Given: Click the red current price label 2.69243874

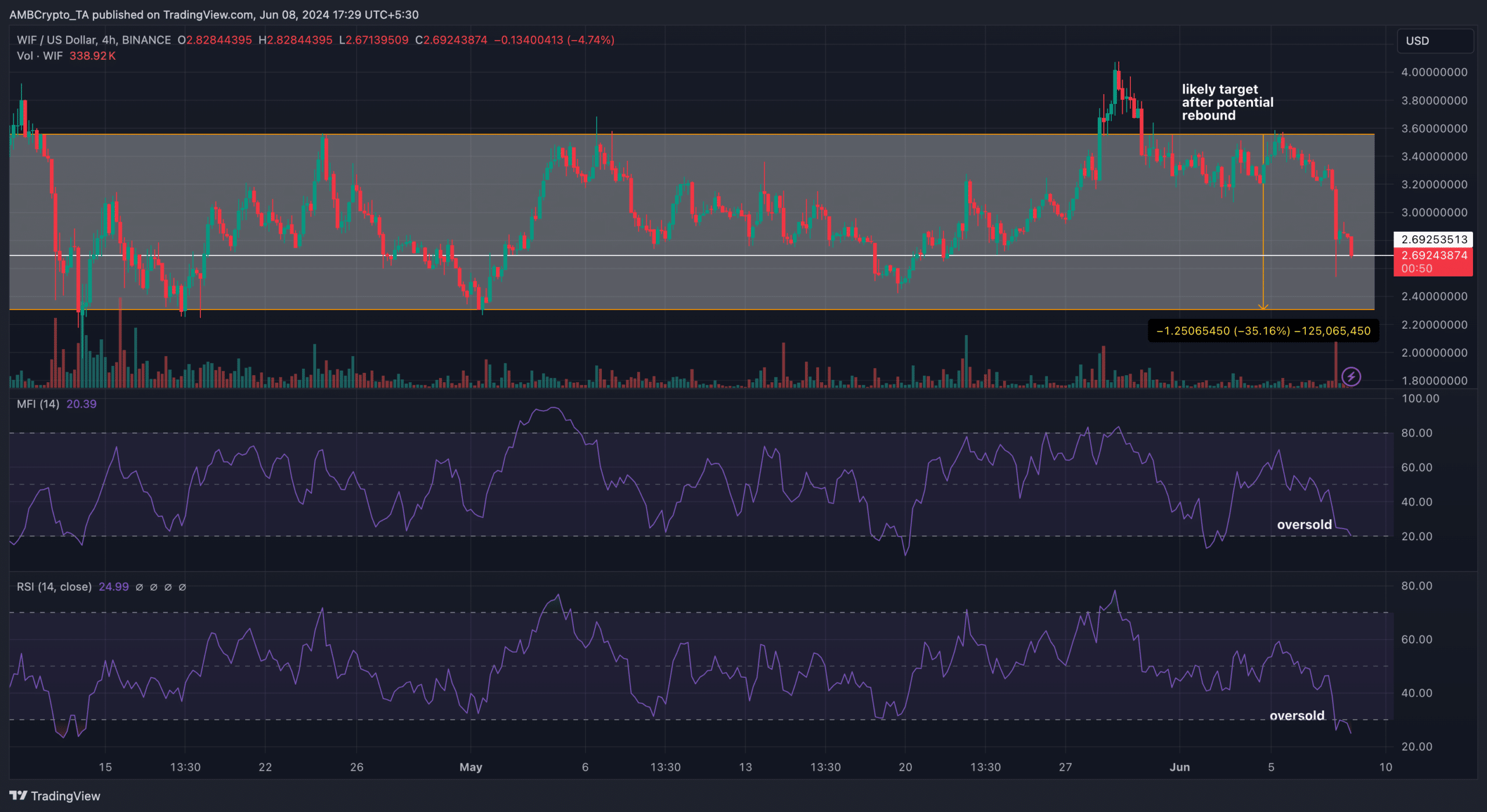Looking at the screenshot, I should coord(1433,255).
